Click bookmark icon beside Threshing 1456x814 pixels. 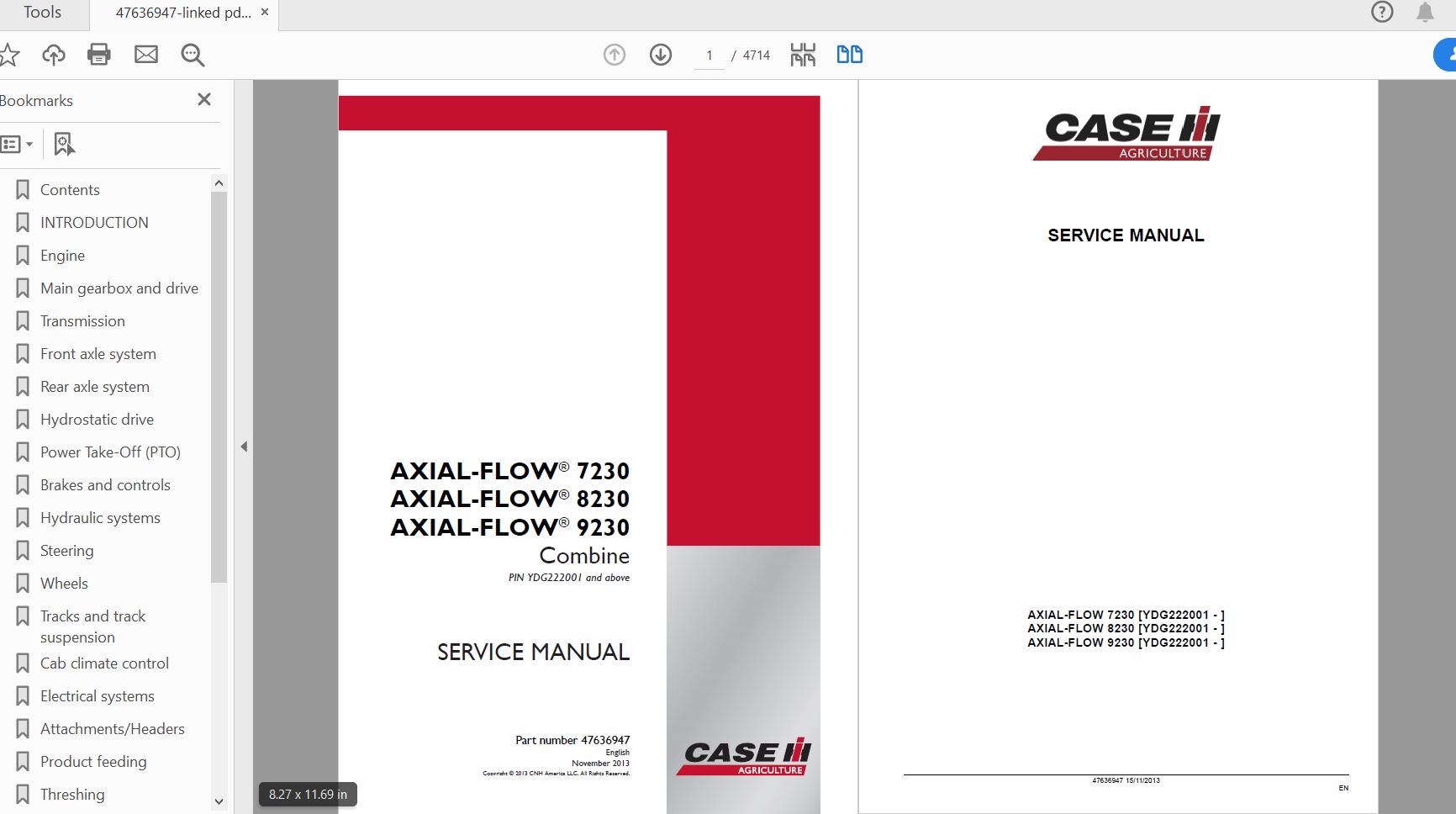pos(23,795)
